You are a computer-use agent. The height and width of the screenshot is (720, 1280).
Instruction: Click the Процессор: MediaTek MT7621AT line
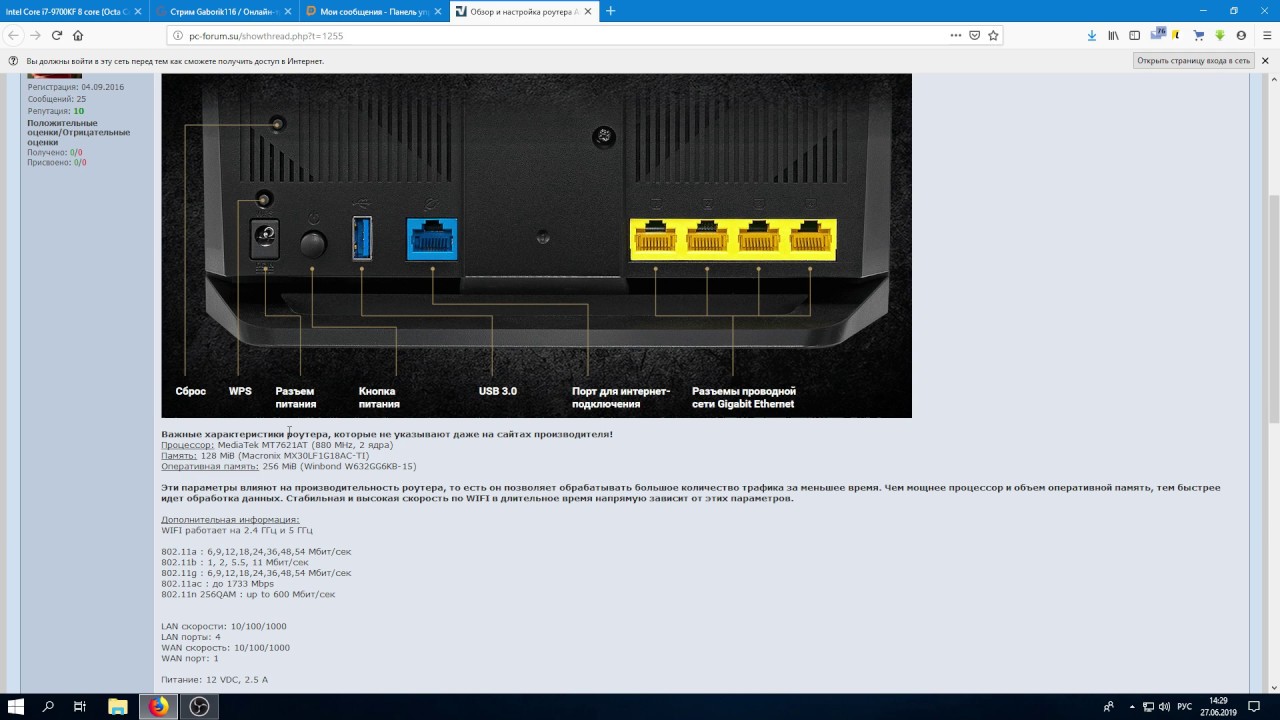pyautogui.click(x=277, y=445)
